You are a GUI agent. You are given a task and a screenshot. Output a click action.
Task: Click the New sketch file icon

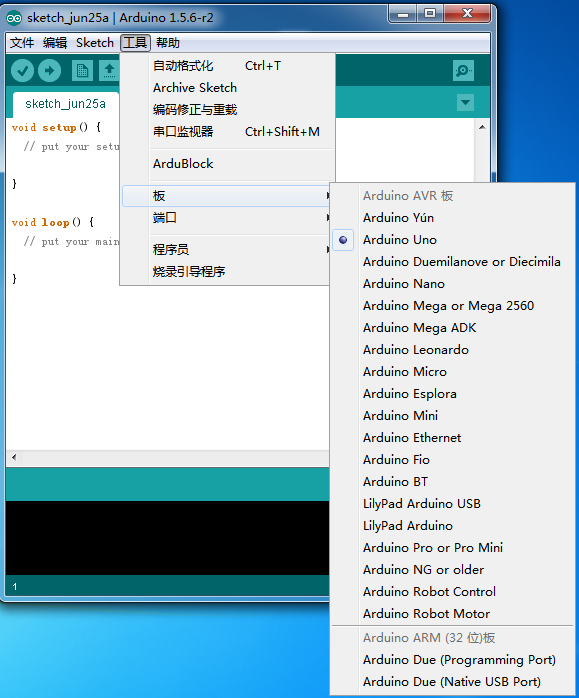(82, 70)
